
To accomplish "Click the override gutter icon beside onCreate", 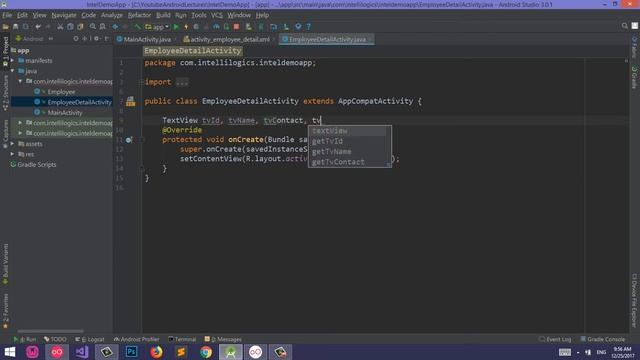I will pyautogui.click(x=129, y=140).
